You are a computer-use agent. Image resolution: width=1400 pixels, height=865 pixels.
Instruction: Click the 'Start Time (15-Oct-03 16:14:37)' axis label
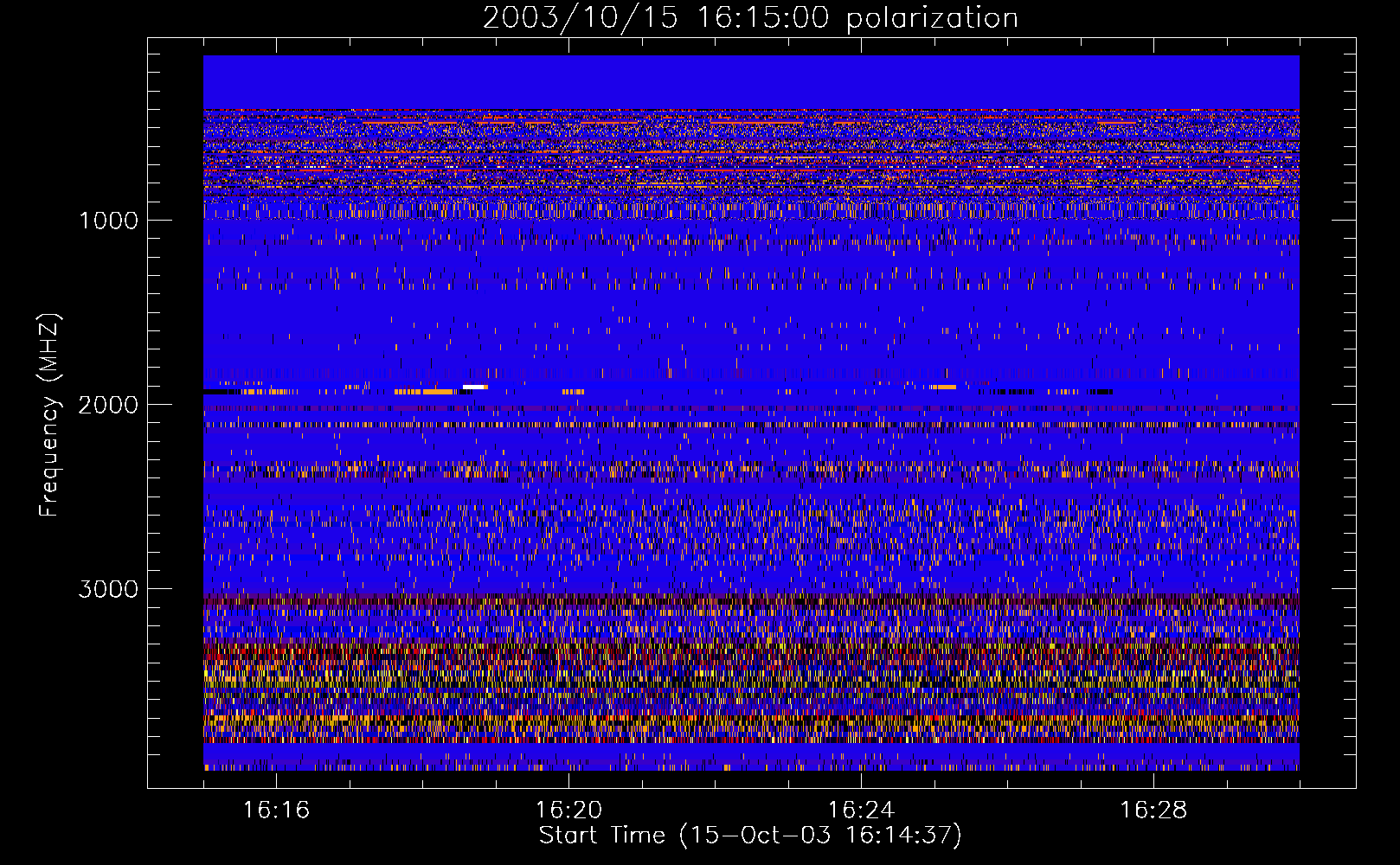tap(750, 836)
